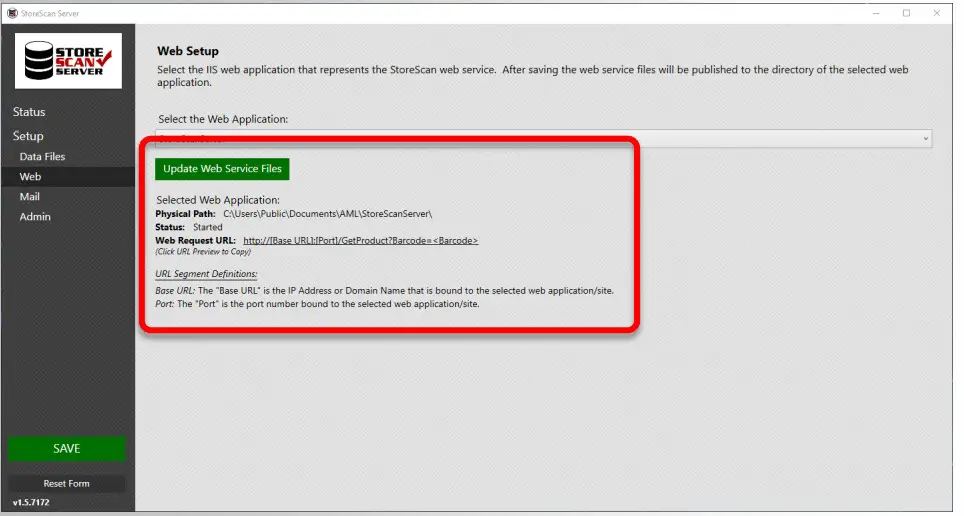Click the URL Segment Definitions label

click(x=206, y=274)
